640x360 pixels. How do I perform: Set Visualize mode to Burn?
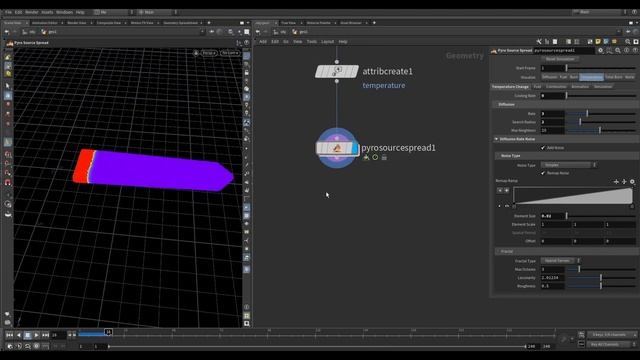pos(573,77)
